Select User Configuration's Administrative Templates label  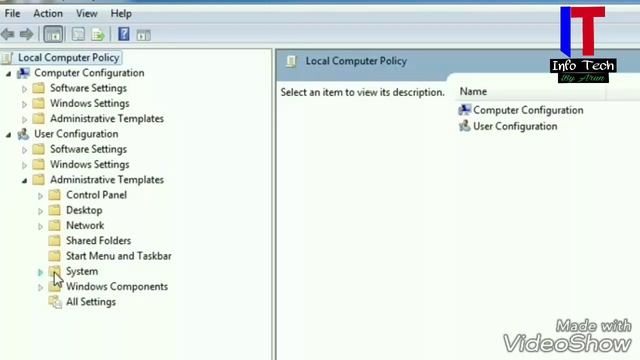coord(107,180)
